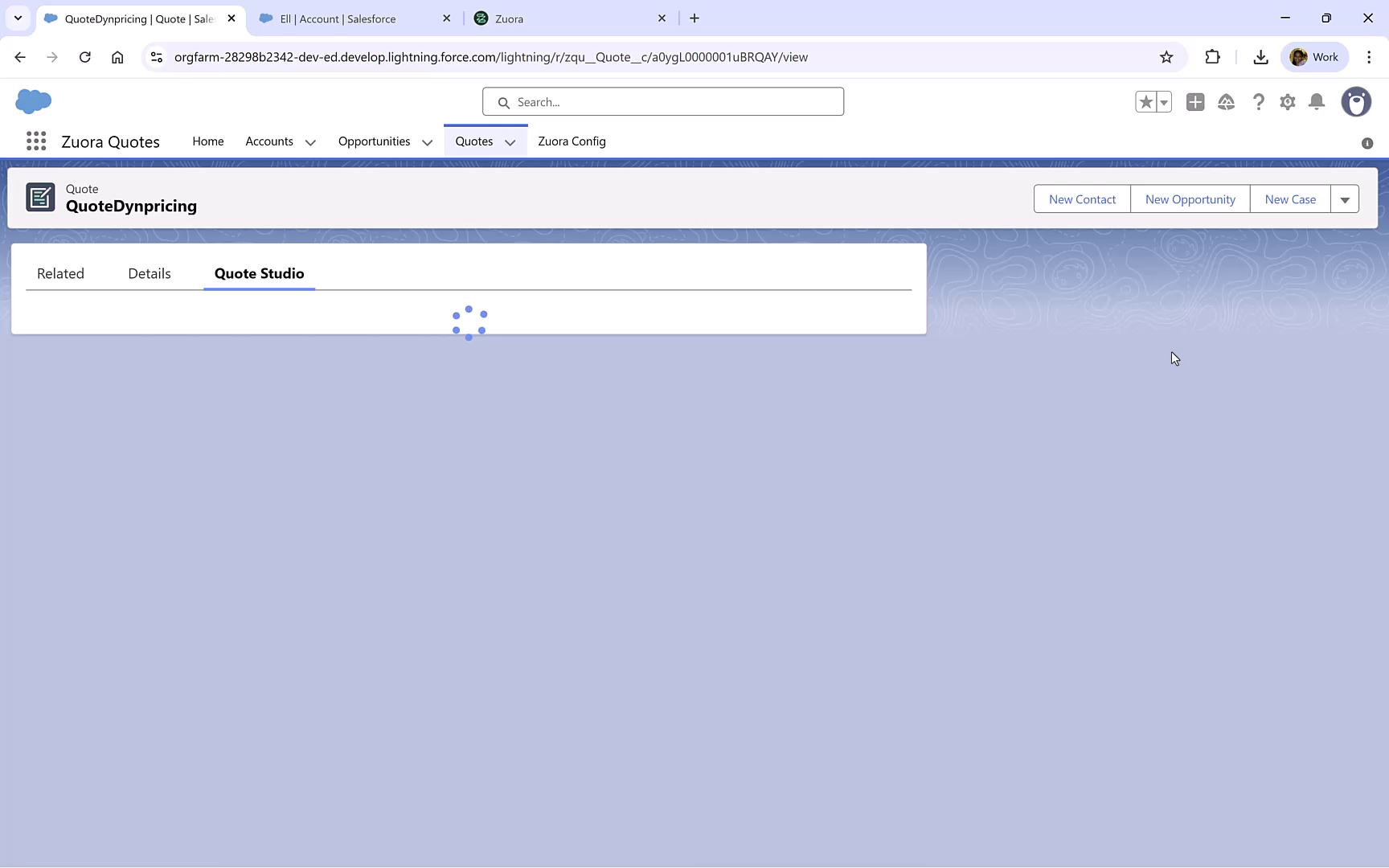
Task: Switch to the Details tab
Action: click(x=149, y=273)
